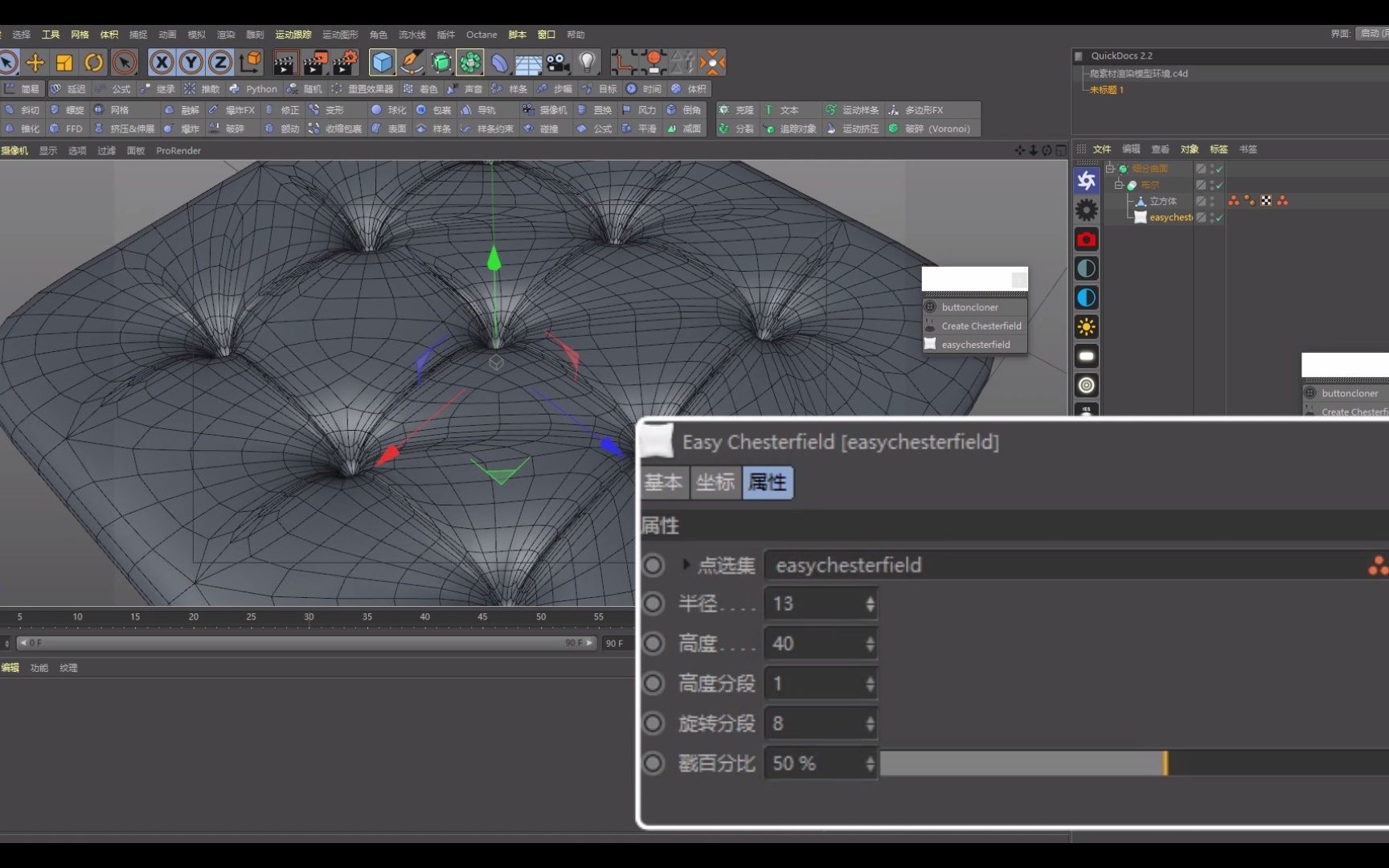Select easychesterfield object in tree
The height and width of the screenshot is (868, 1389).
(1170, 218)
